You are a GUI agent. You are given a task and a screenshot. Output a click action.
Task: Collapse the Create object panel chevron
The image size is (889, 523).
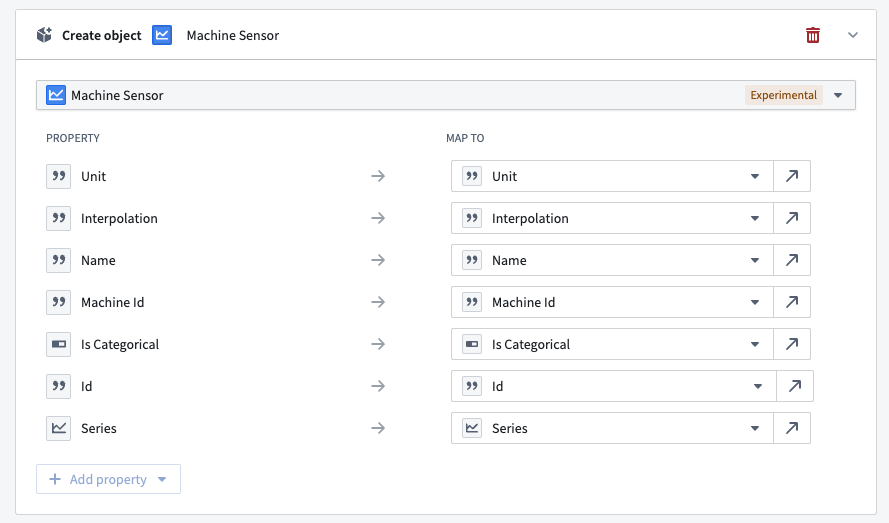(x=853, y=35)
